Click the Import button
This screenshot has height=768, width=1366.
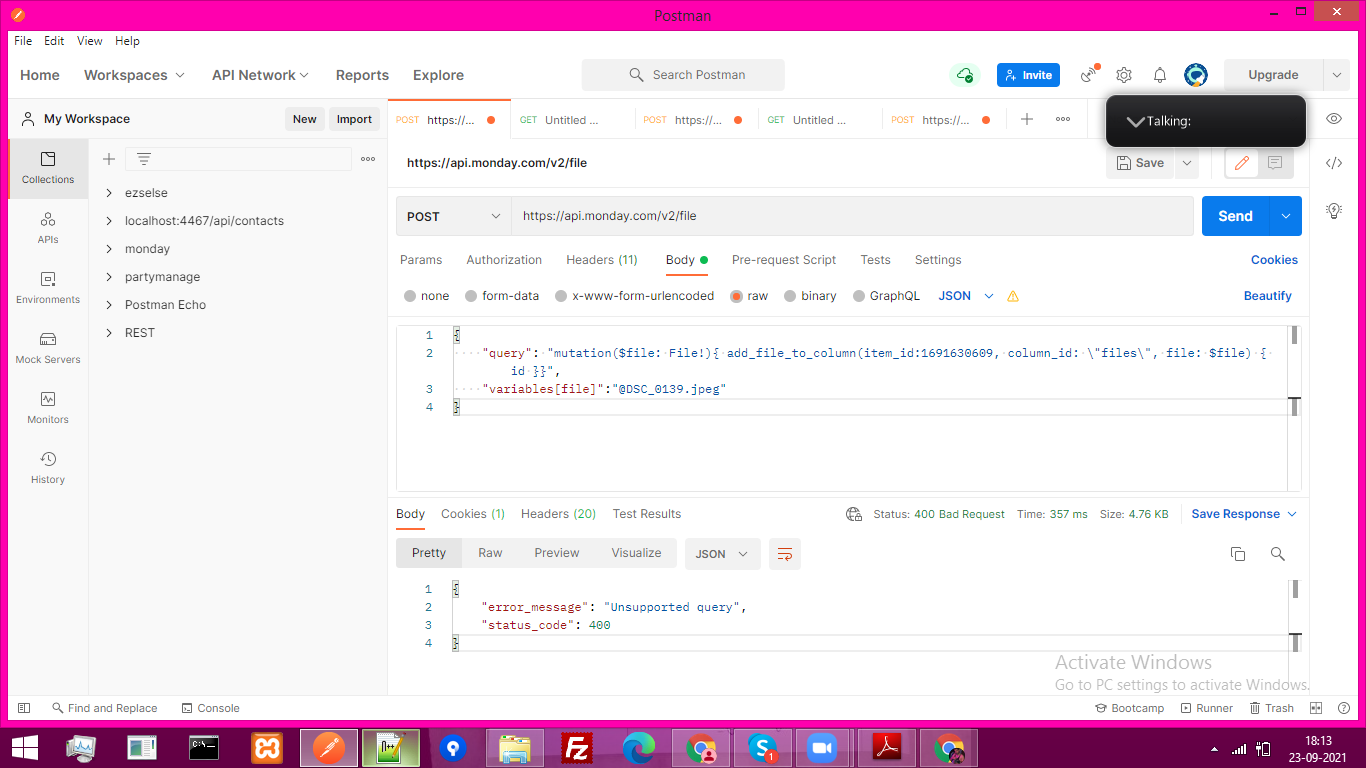click(354, 119)
